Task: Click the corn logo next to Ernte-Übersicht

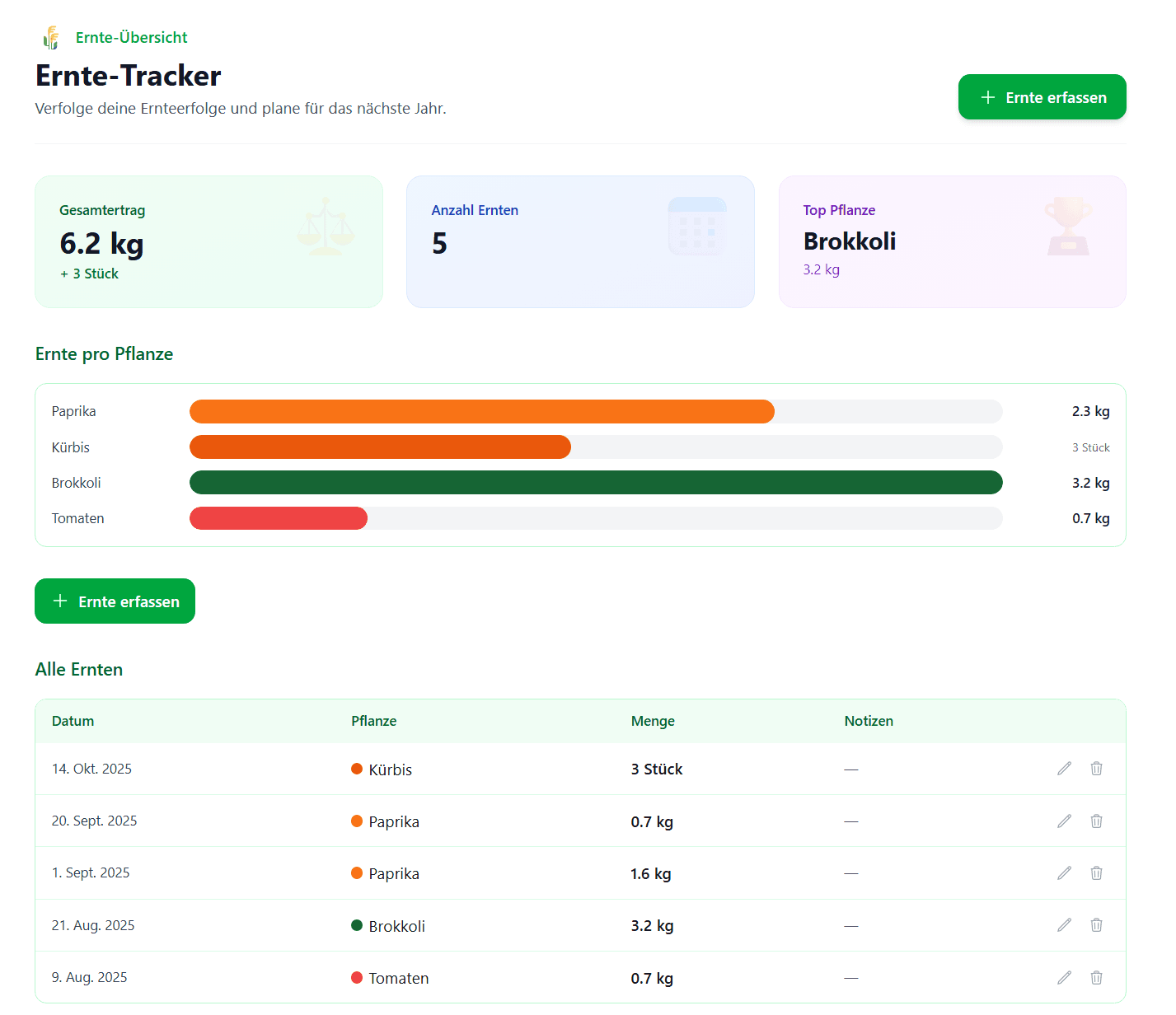Action: [x=50, y=37]
